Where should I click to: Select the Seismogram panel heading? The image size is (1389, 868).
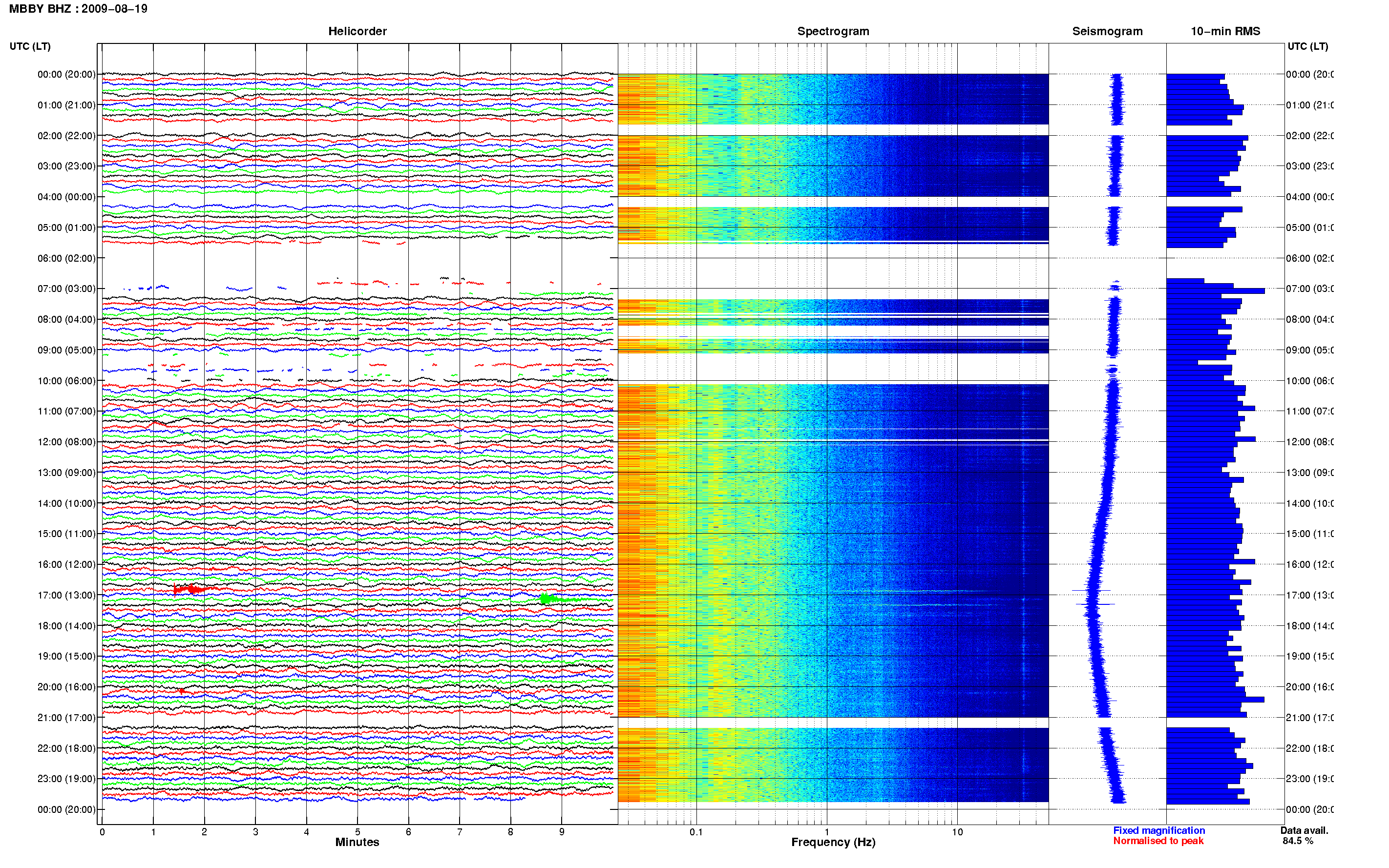tap(1107, 31)
